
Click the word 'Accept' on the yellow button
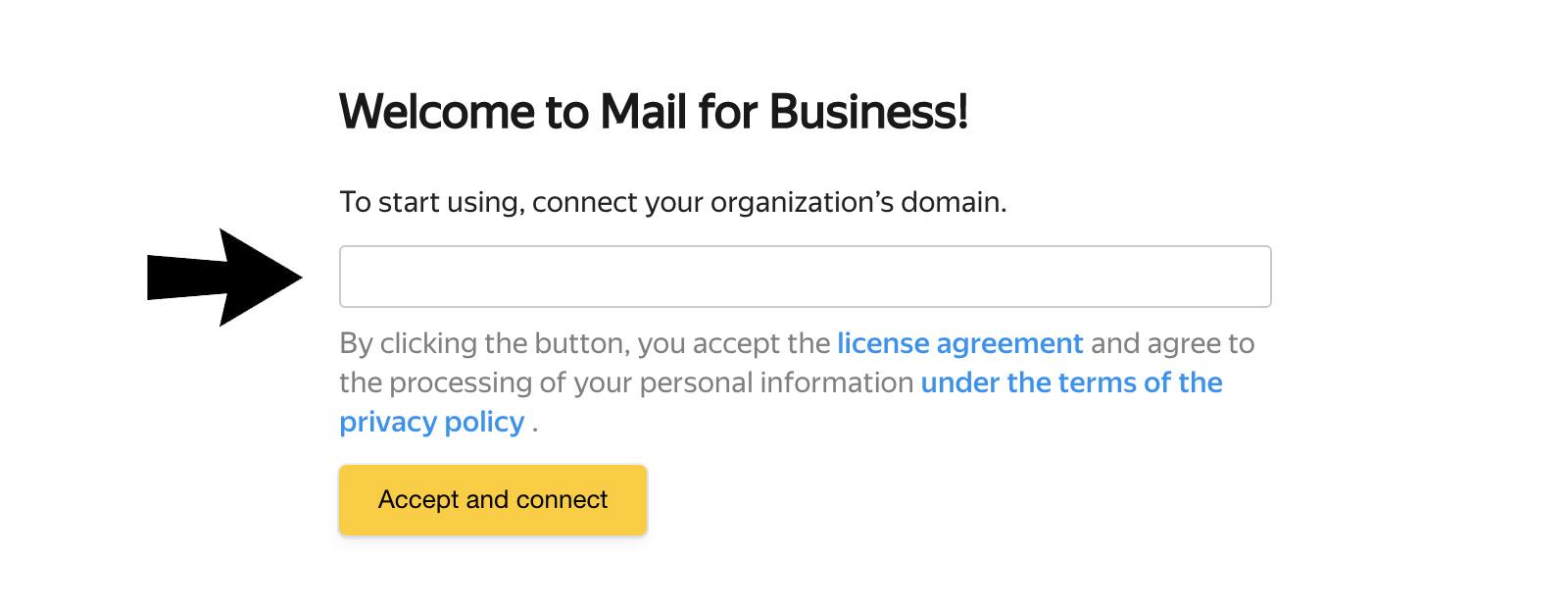[x=418, y=499]
